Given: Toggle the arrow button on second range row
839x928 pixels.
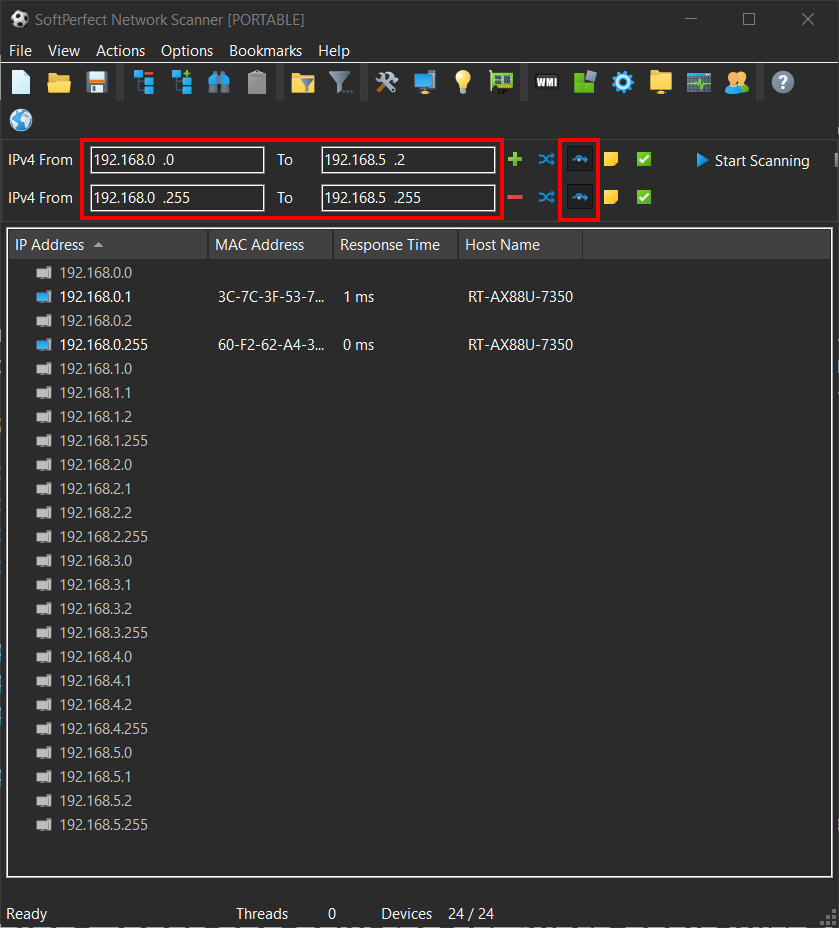Looking at the screenshot, I should tap(580, 197).
